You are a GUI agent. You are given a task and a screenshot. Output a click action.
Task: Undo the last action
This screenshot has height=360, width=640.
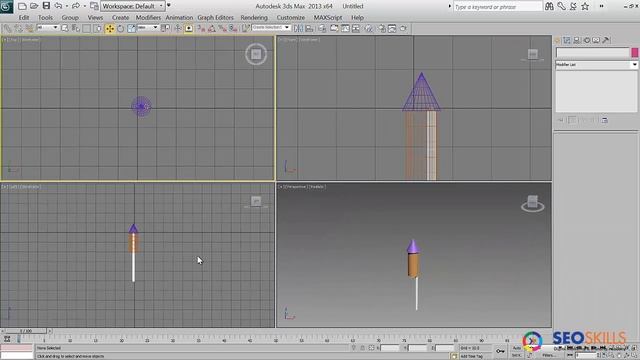[x=58, y=6]
